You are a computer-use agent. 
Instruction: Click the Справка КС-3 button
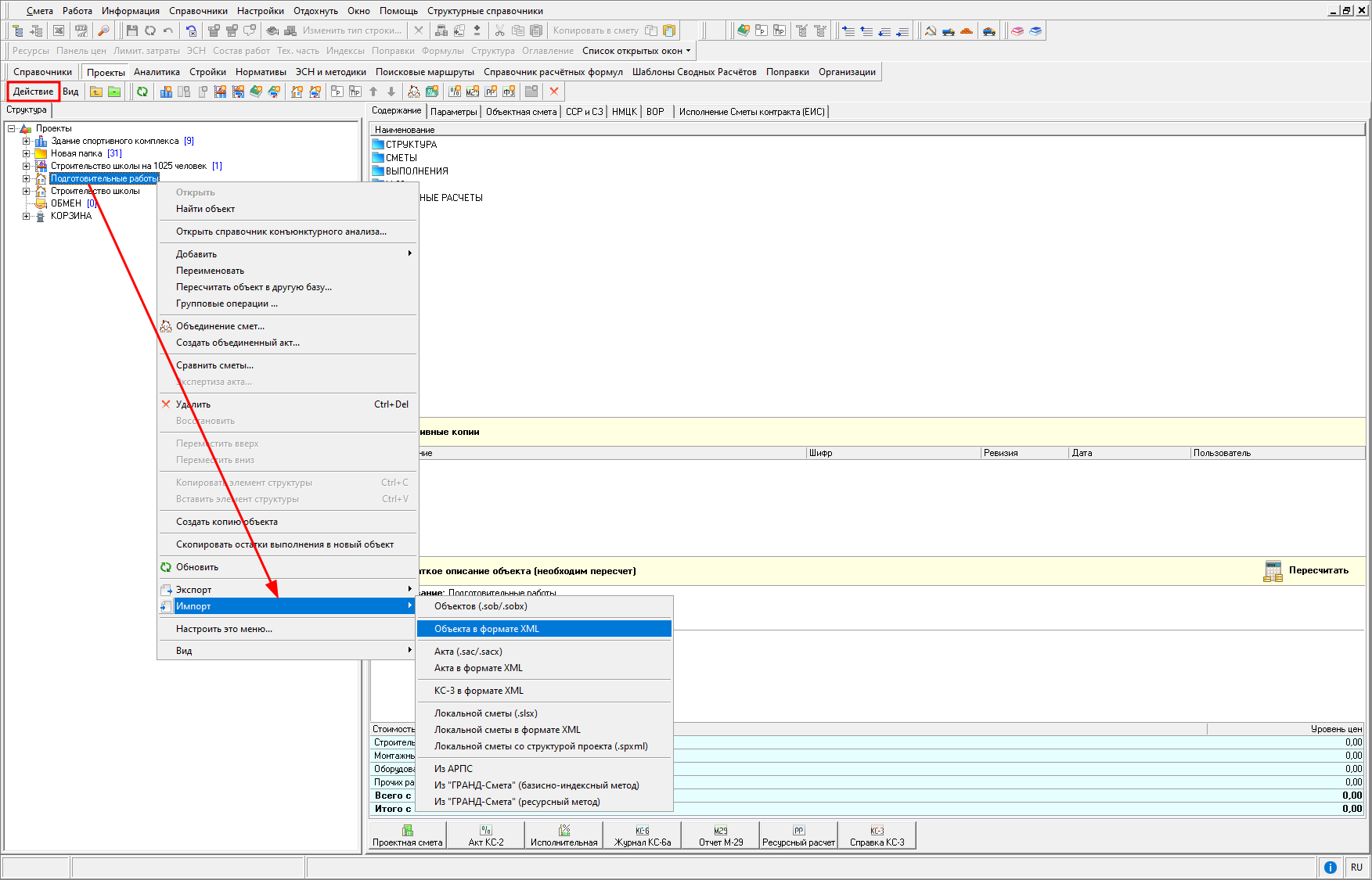877,835
